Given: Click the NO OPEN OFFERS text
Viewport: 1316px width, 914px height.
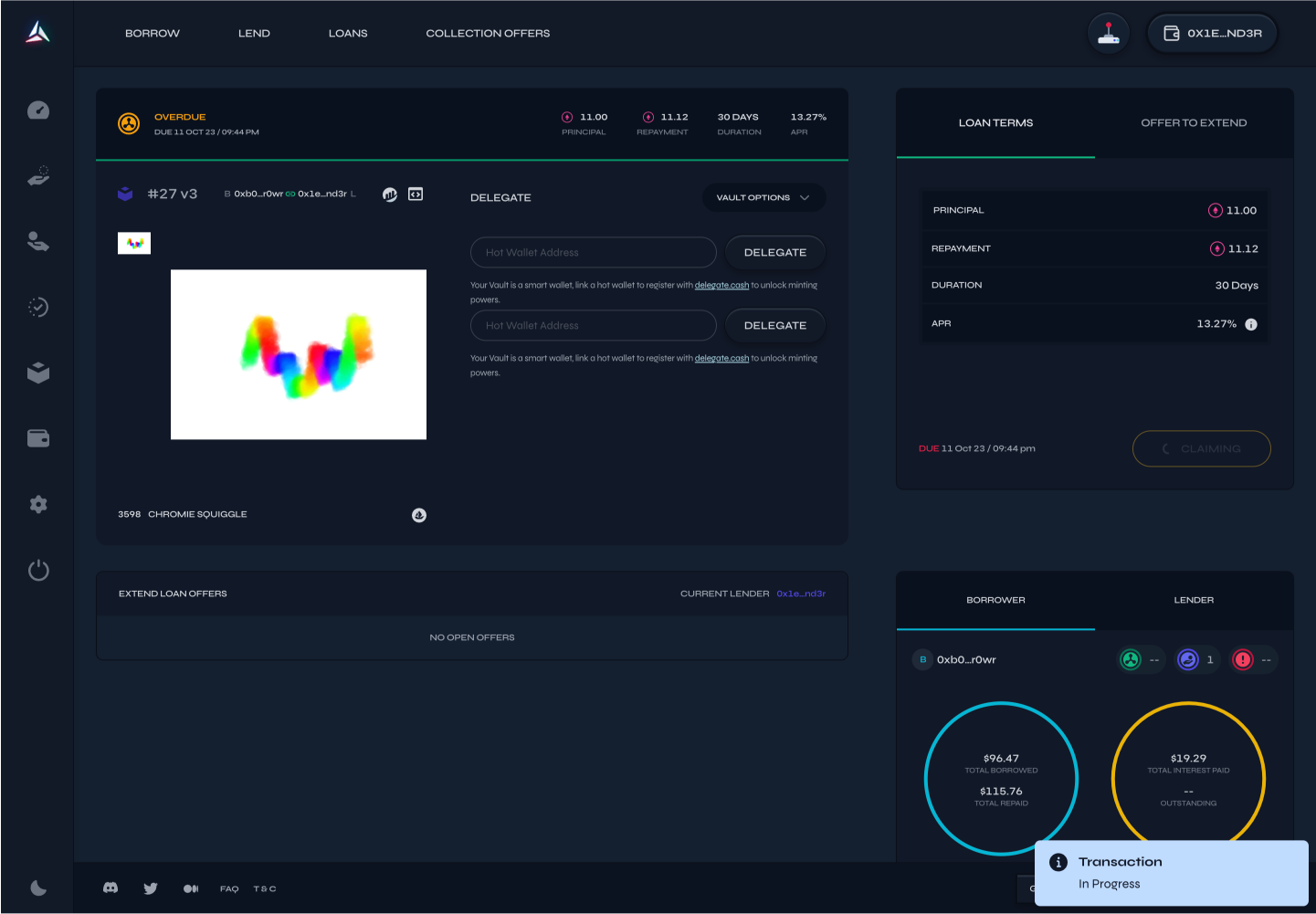Looking at the screenshot, I should click(472, 637).
